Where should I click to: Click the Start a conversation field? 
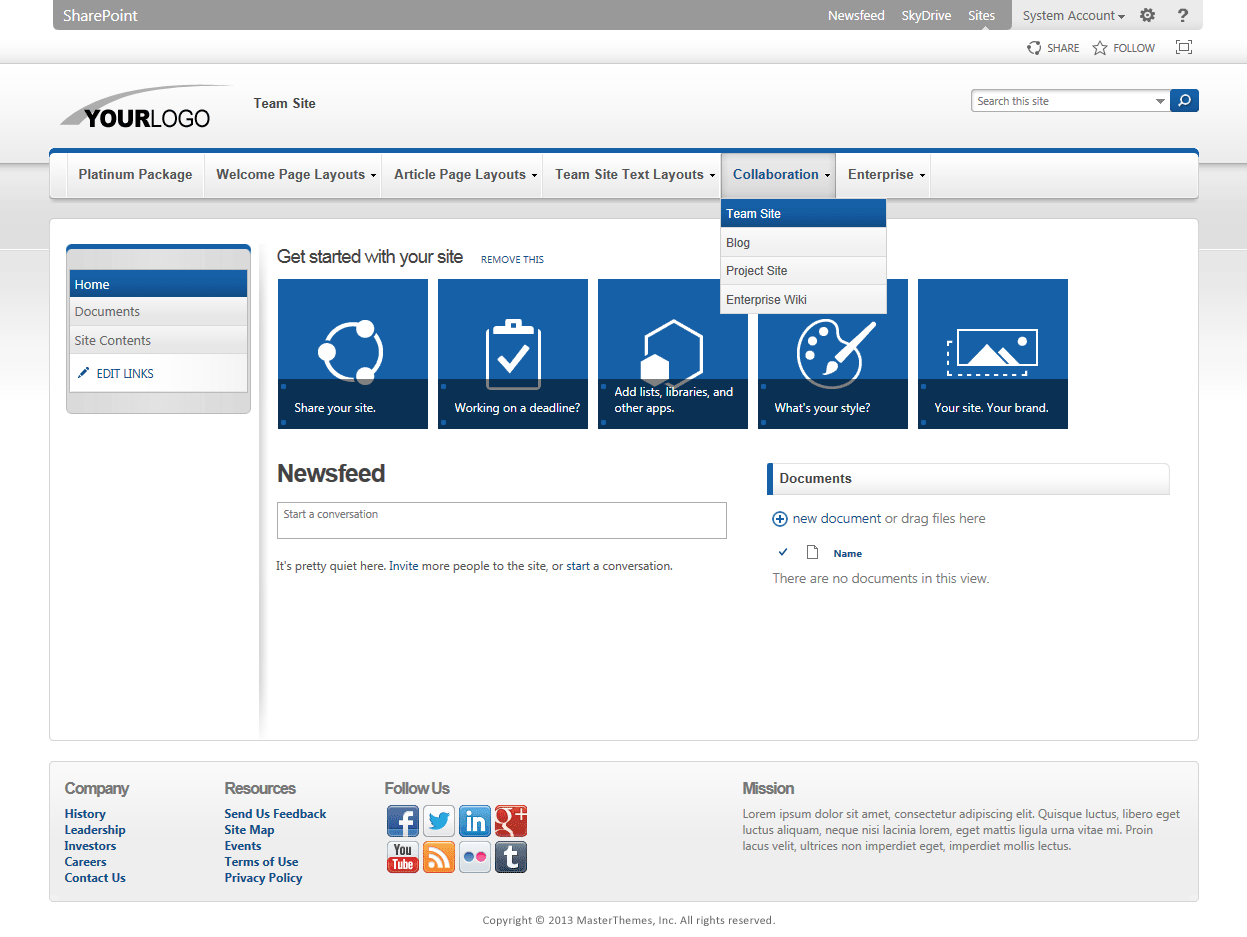pyautogui.click(x=501, y=520)
